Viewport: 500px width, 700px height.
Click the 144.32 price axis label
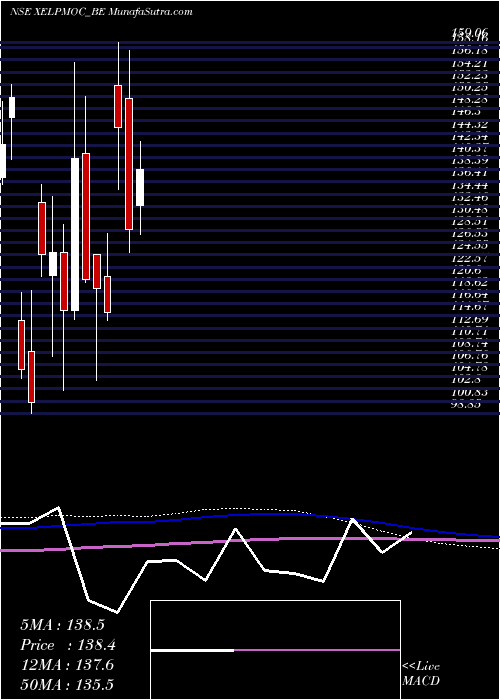click(x=469, y=125)
